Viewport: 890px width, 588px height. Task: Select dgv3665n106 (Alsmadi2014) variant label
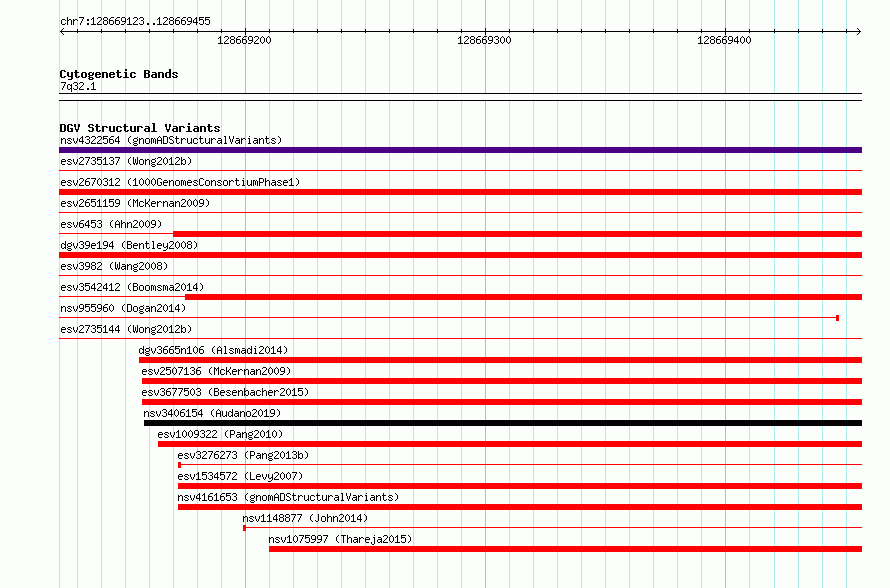pos(213,350)
